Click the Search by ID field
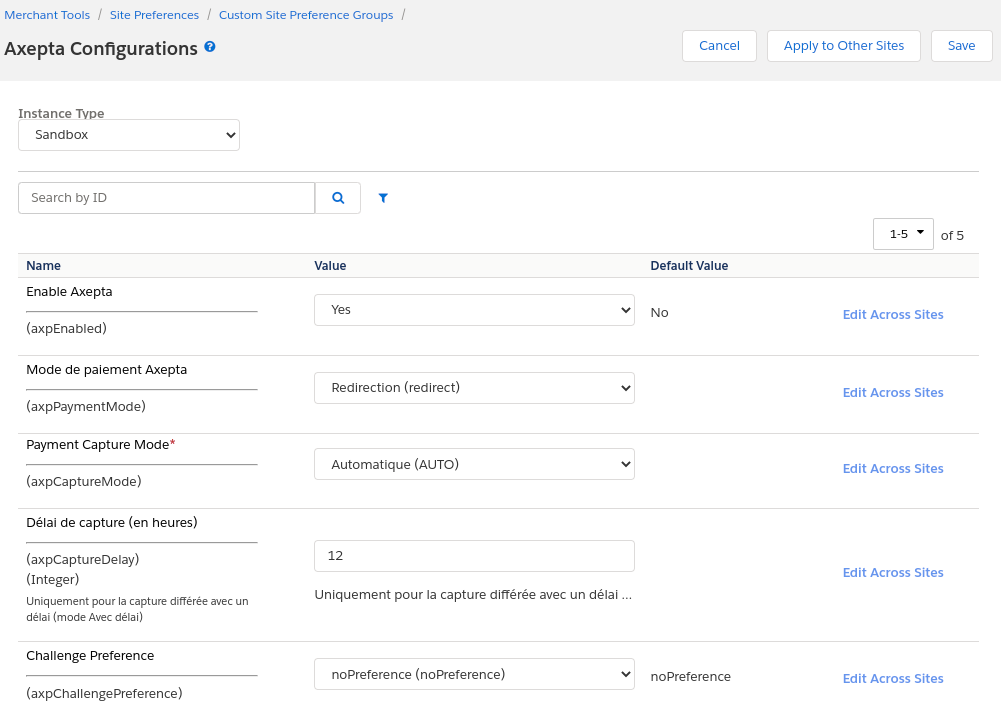The height and width of the screenshot is (710, 1001). pos(166,198)
